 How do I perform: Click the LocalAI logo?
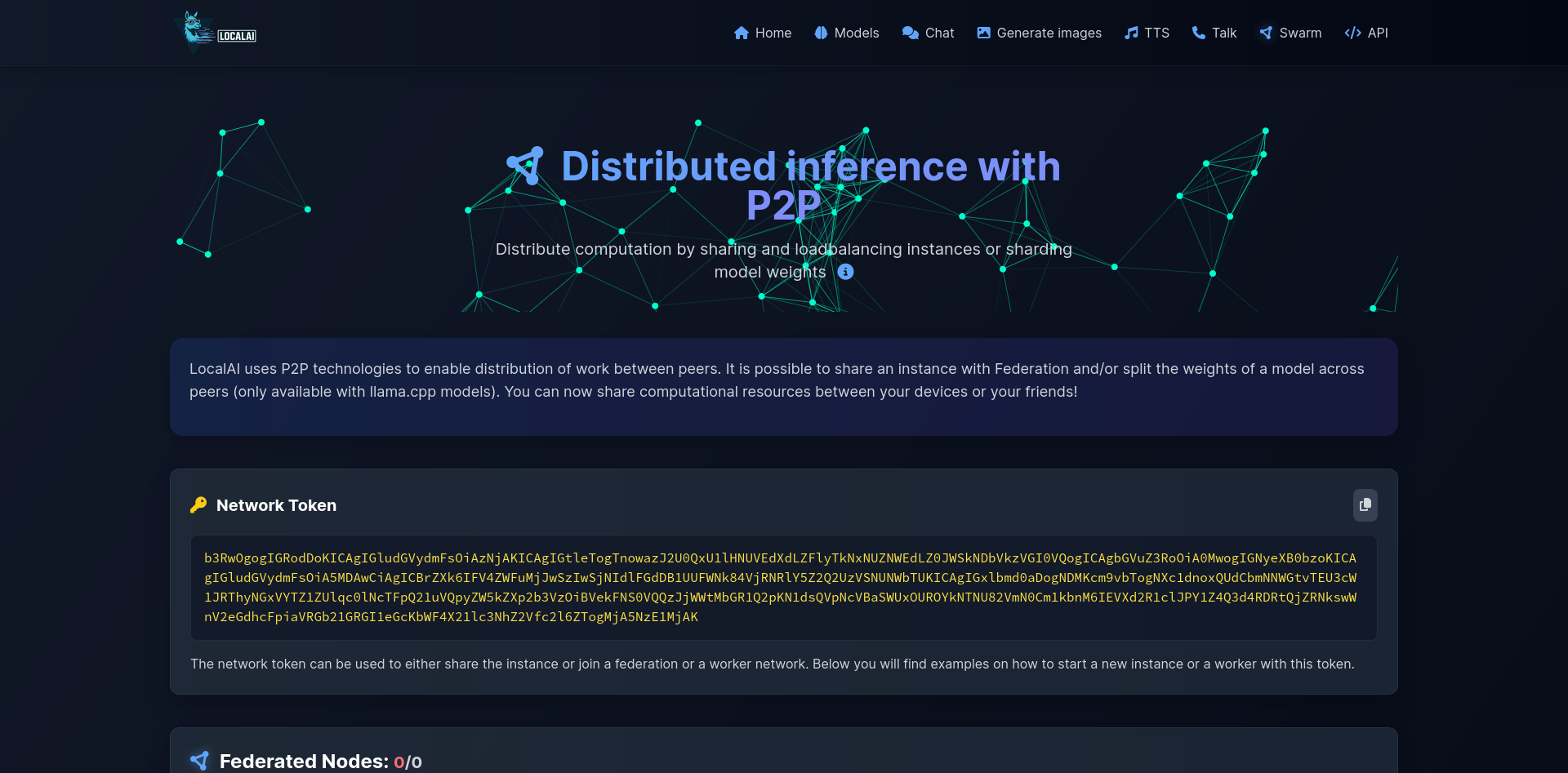(215, 32)
